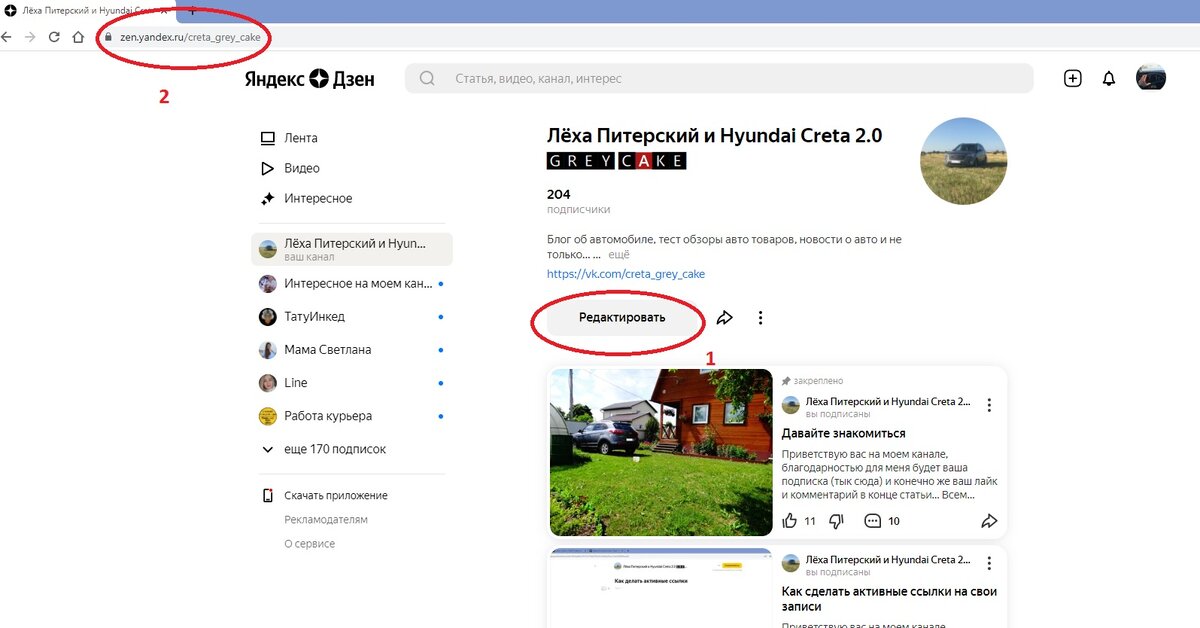Click the browser back arrow
Screen dimensions: 1200x628
(6, 37)
